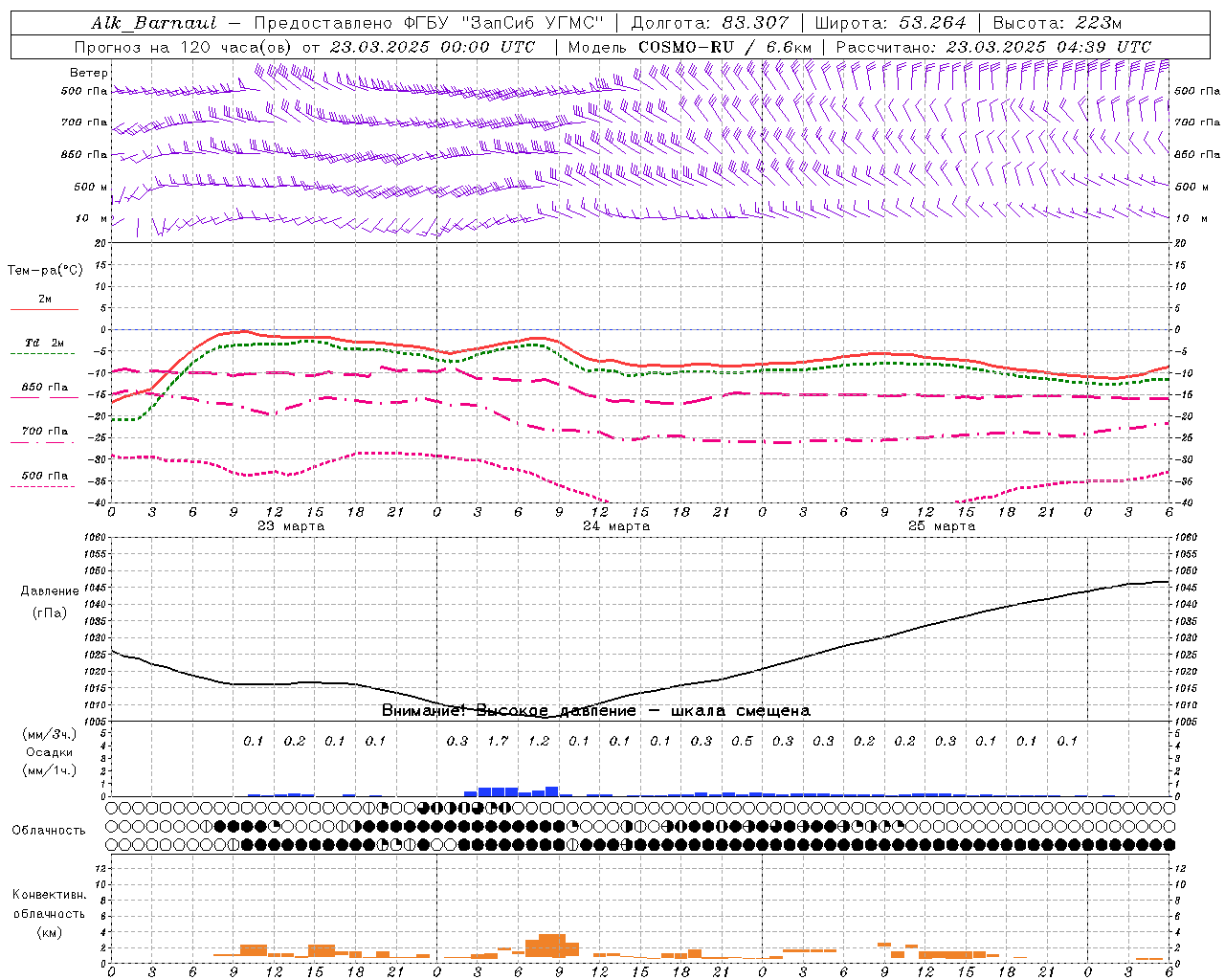Click the Осадки panel label
The width and height of the screenshot is (1225, 980).
[x=50, y=752]
